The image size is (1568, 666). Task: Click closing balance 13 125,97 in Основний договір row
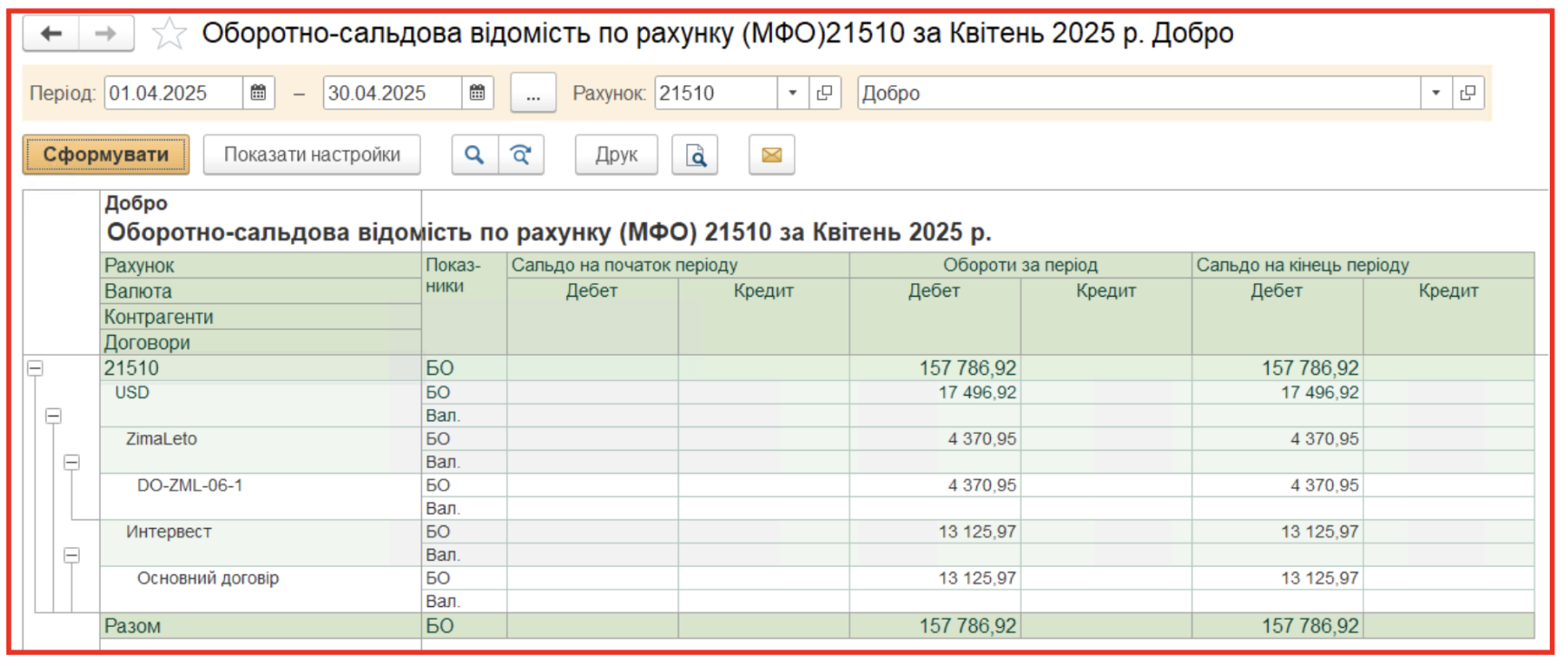coord(1278,578)
